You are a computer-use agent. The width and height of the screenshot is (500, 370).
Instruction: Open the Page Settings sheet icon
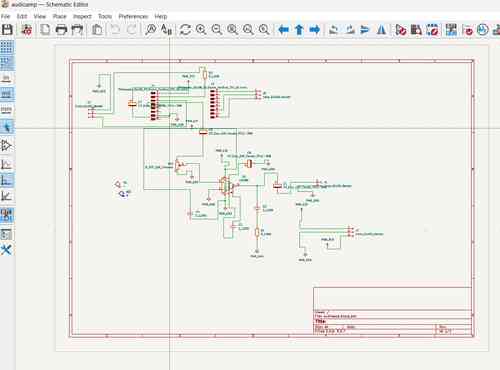coord(45,30)
